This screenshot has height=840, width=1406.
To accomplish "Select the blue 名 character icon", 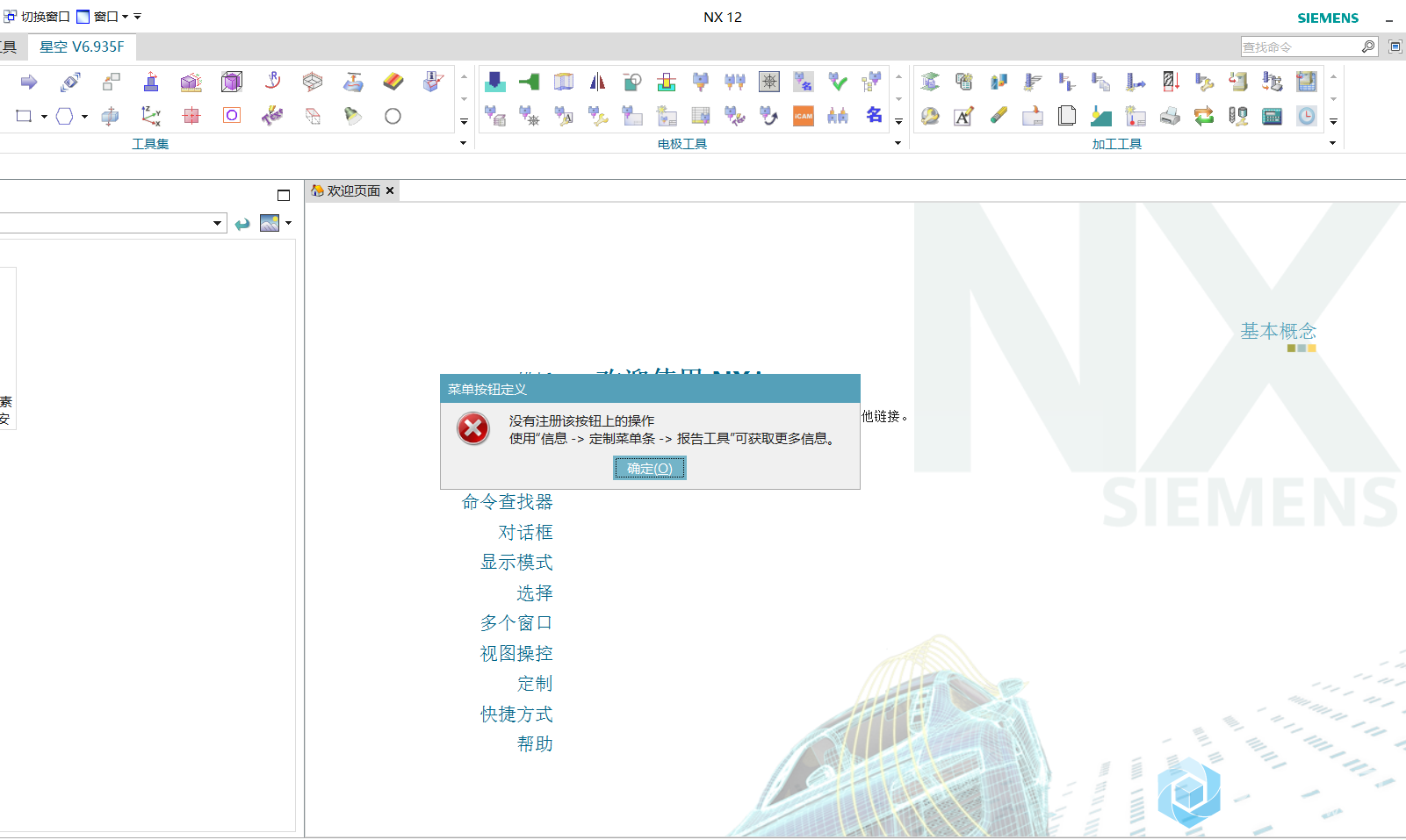I will click(x=874, y=115).
